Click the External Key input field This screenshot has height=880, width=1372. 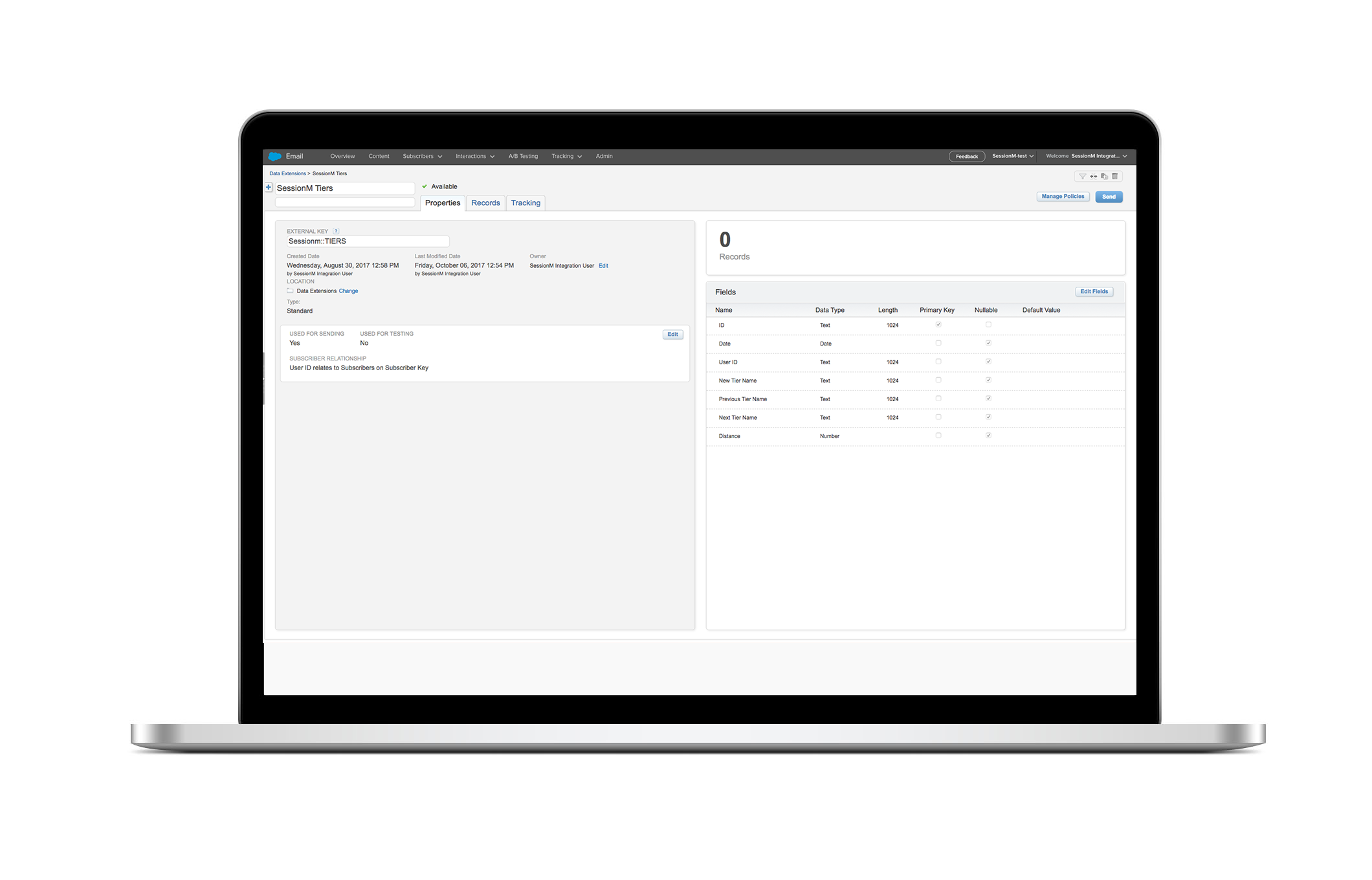click(368, 241)
